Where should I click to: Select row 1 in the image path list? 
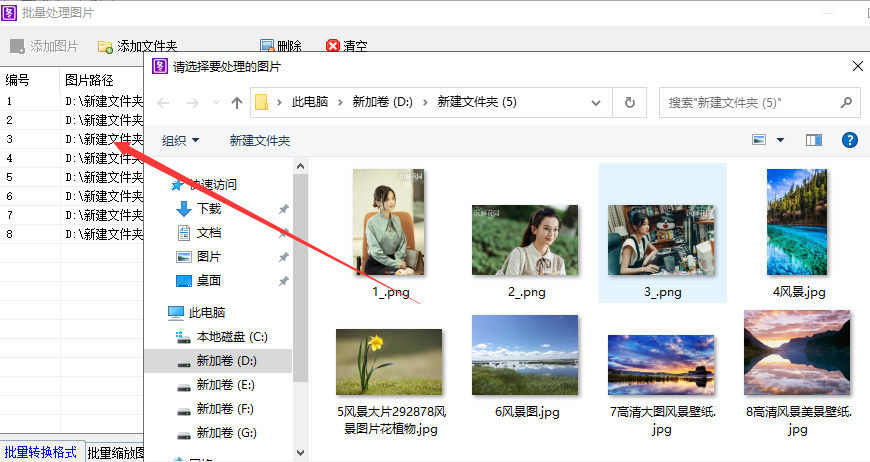tap(72, 101)
